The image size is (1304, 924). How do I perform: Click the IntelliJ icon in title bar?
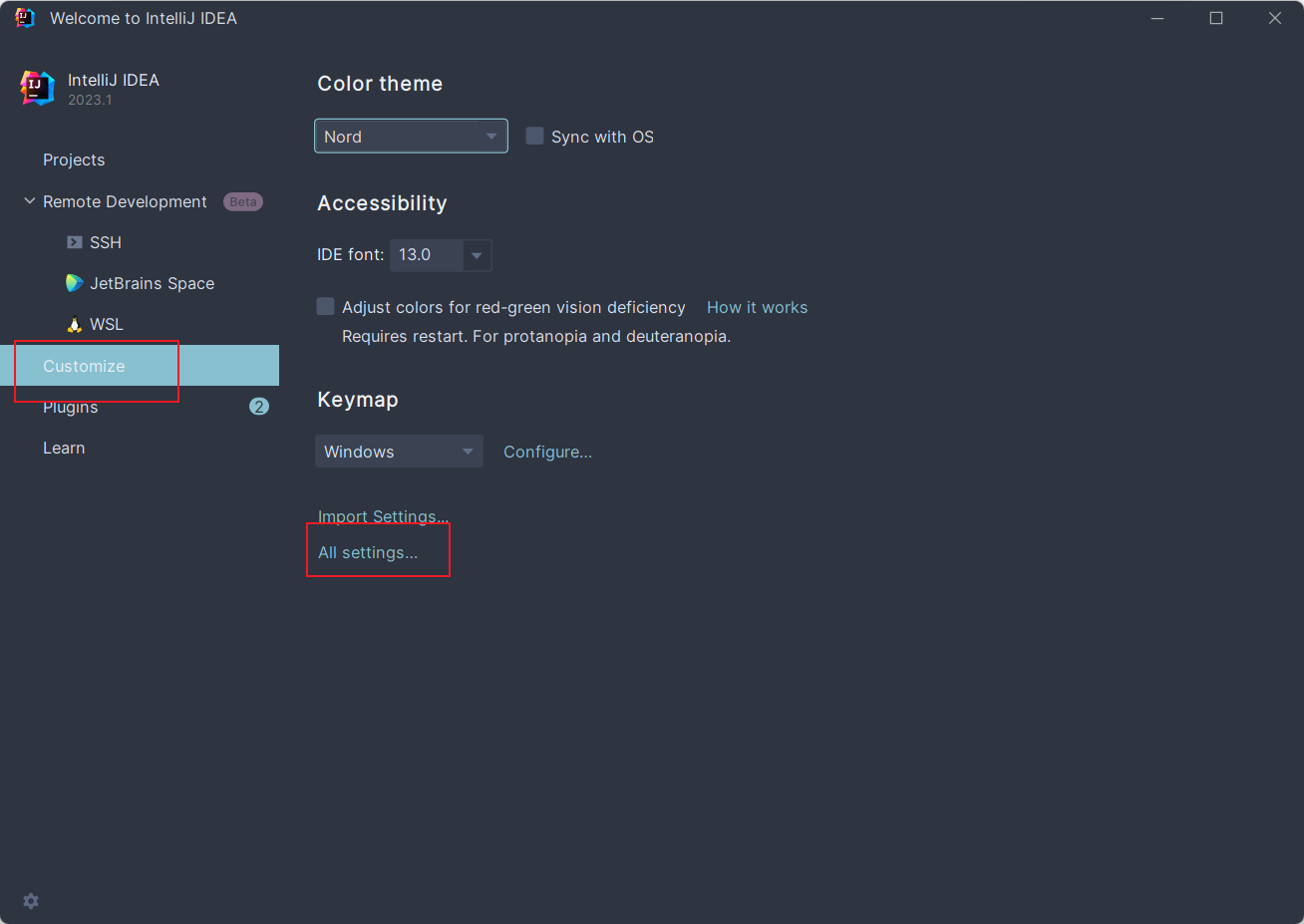pos(25,18)
